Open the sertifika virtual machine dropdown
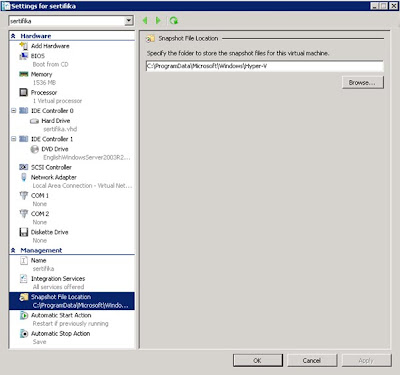 pos(129,21)
